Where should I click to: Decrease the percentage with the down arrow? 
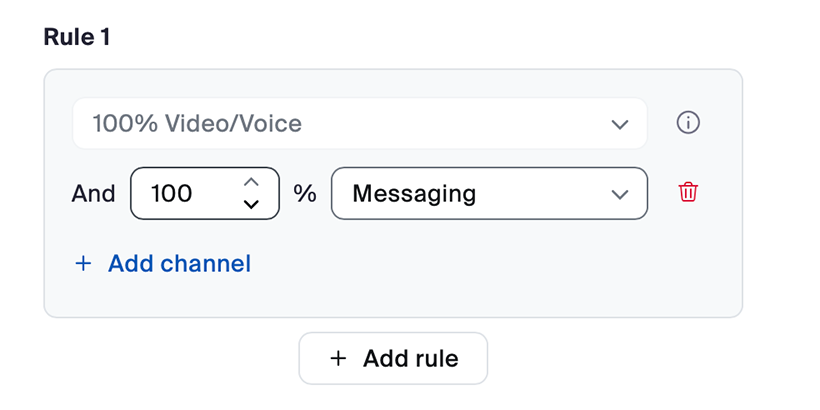pyautogui.click(x=251, y=204)
